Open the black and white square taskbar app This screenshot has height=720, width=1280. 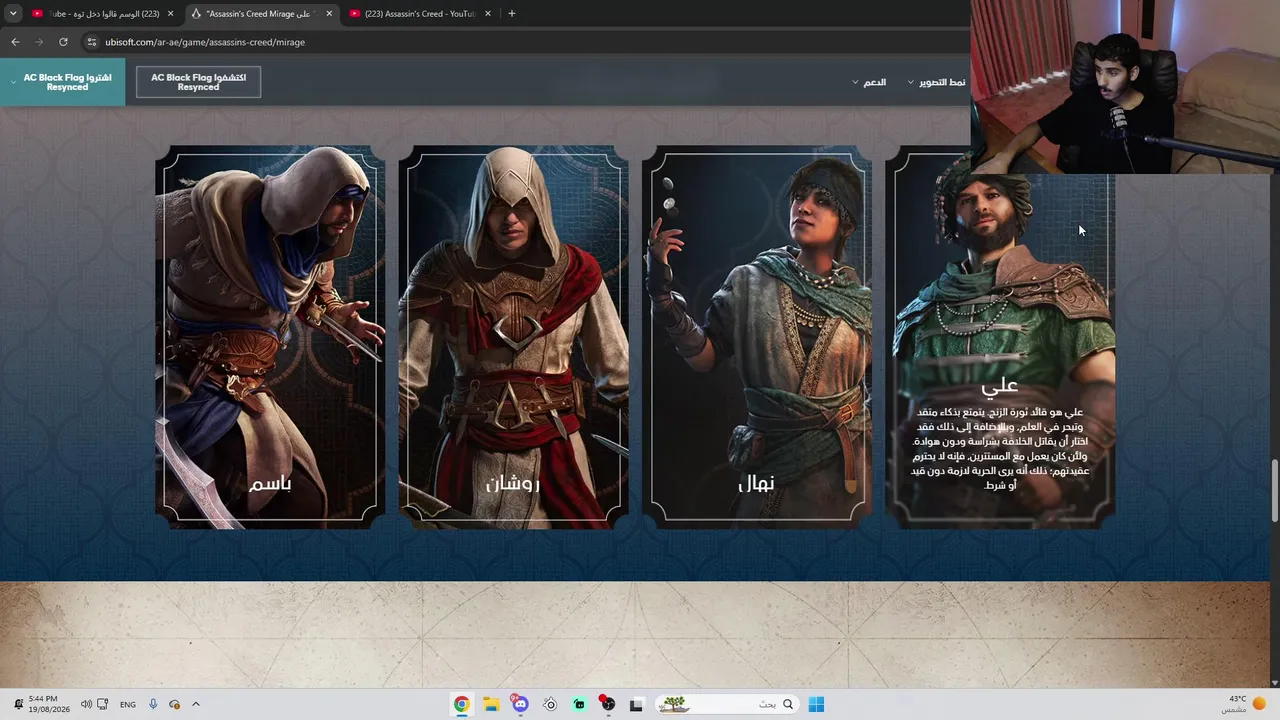(636, 704)
